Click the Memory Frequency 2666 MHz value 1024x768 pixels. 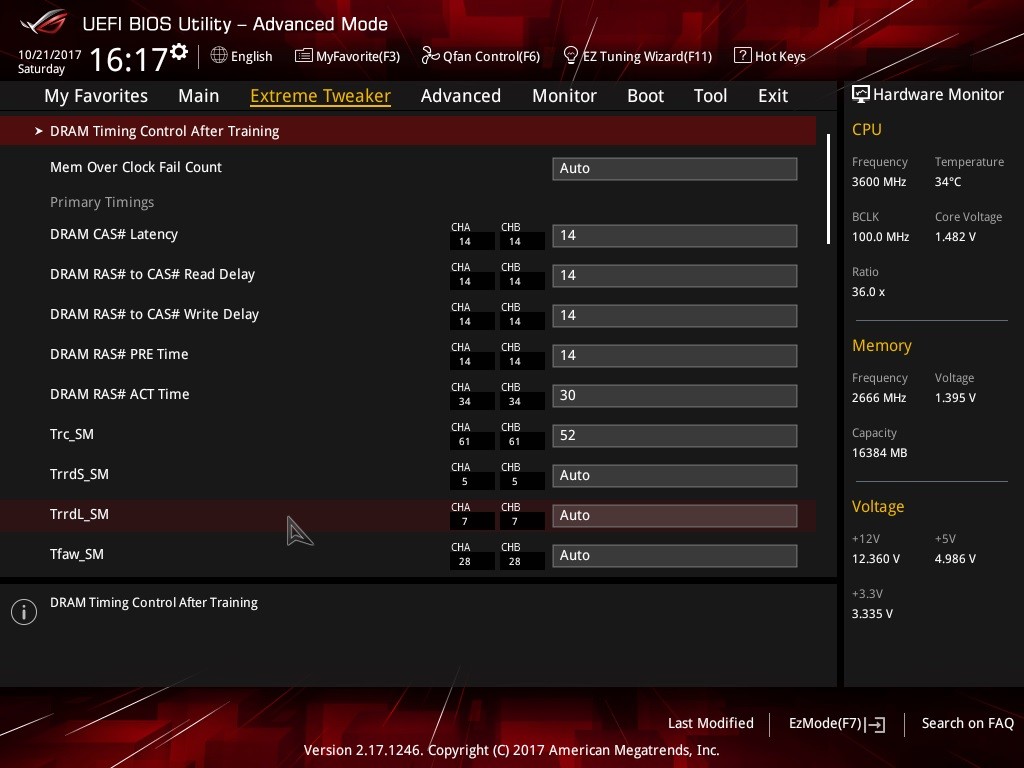pos(878,398)
